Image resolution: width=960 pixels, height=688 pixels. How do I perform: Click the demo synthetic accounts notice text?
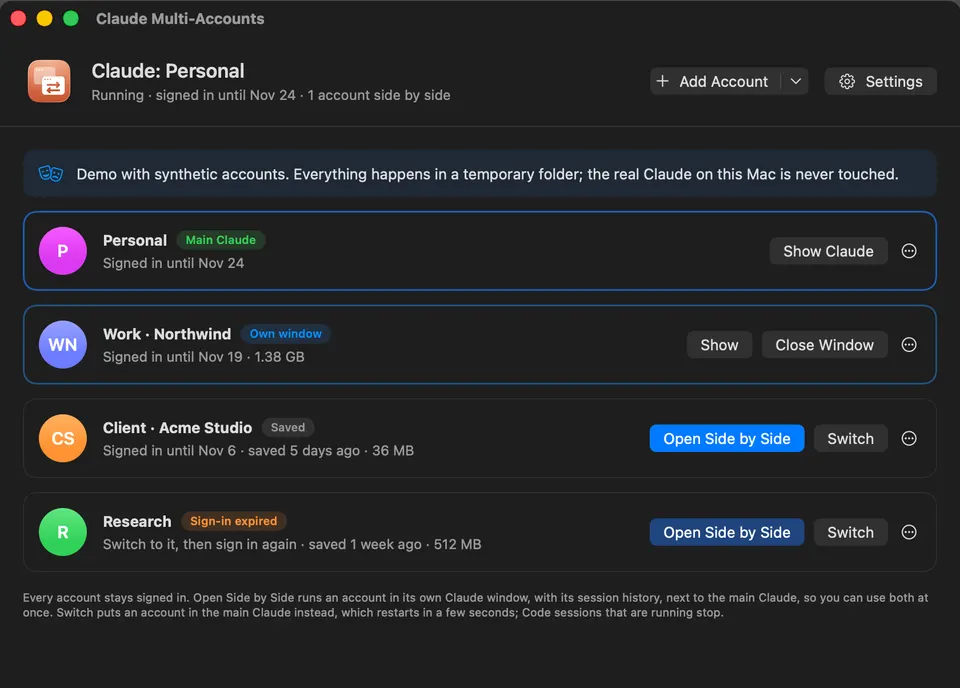(487, 174)
